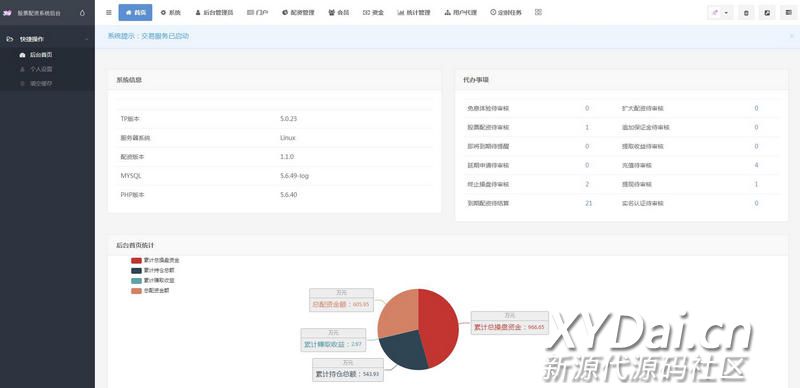Collapse the 快捷操作 sidebar group
The image size is (800, 388).
pos(47,39)
